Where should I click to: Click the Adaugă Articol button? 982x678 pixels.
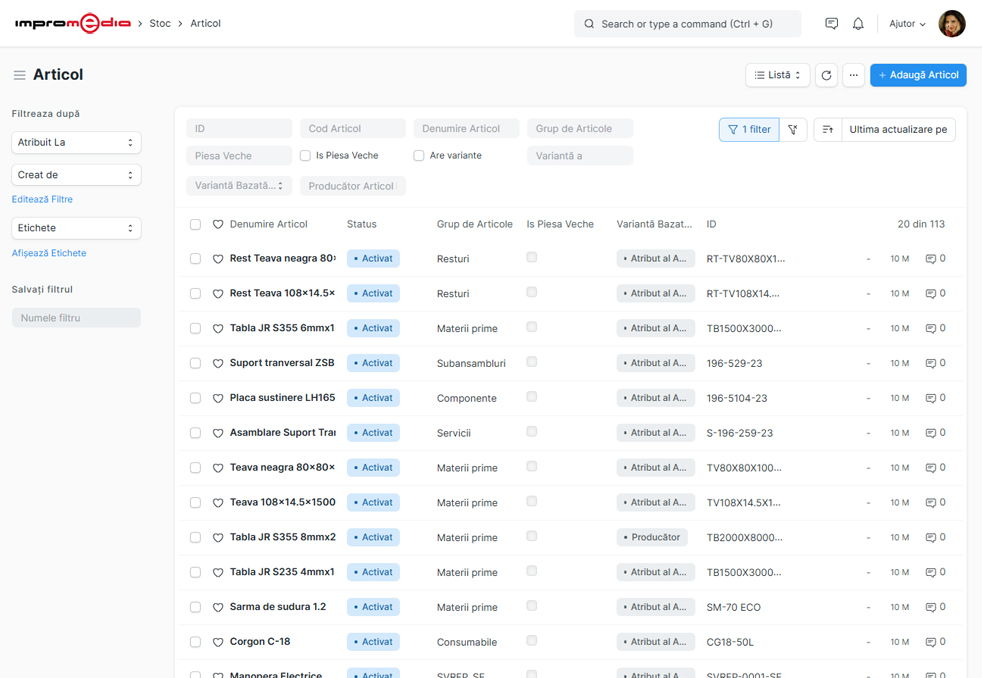point(917,75)
